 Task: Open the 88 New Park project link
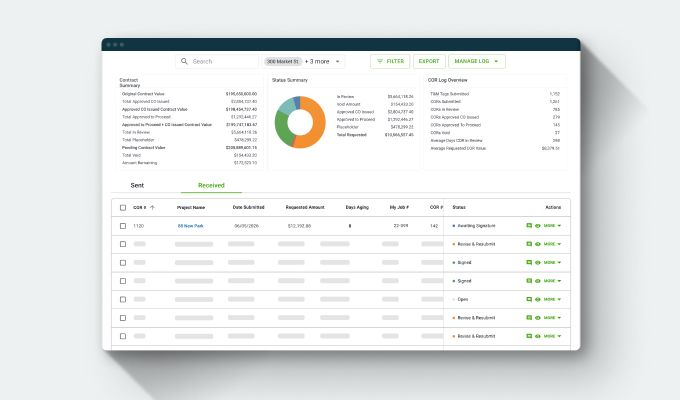click(190, 226)
